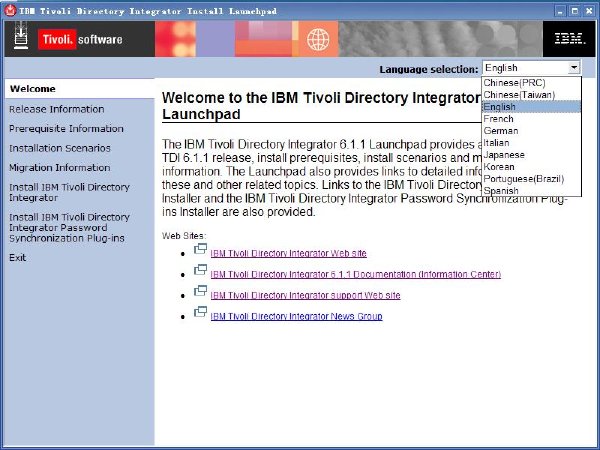Open Prerequisite Information in sidebar
Screen dimensions: 600x450
tap(66, 129)
